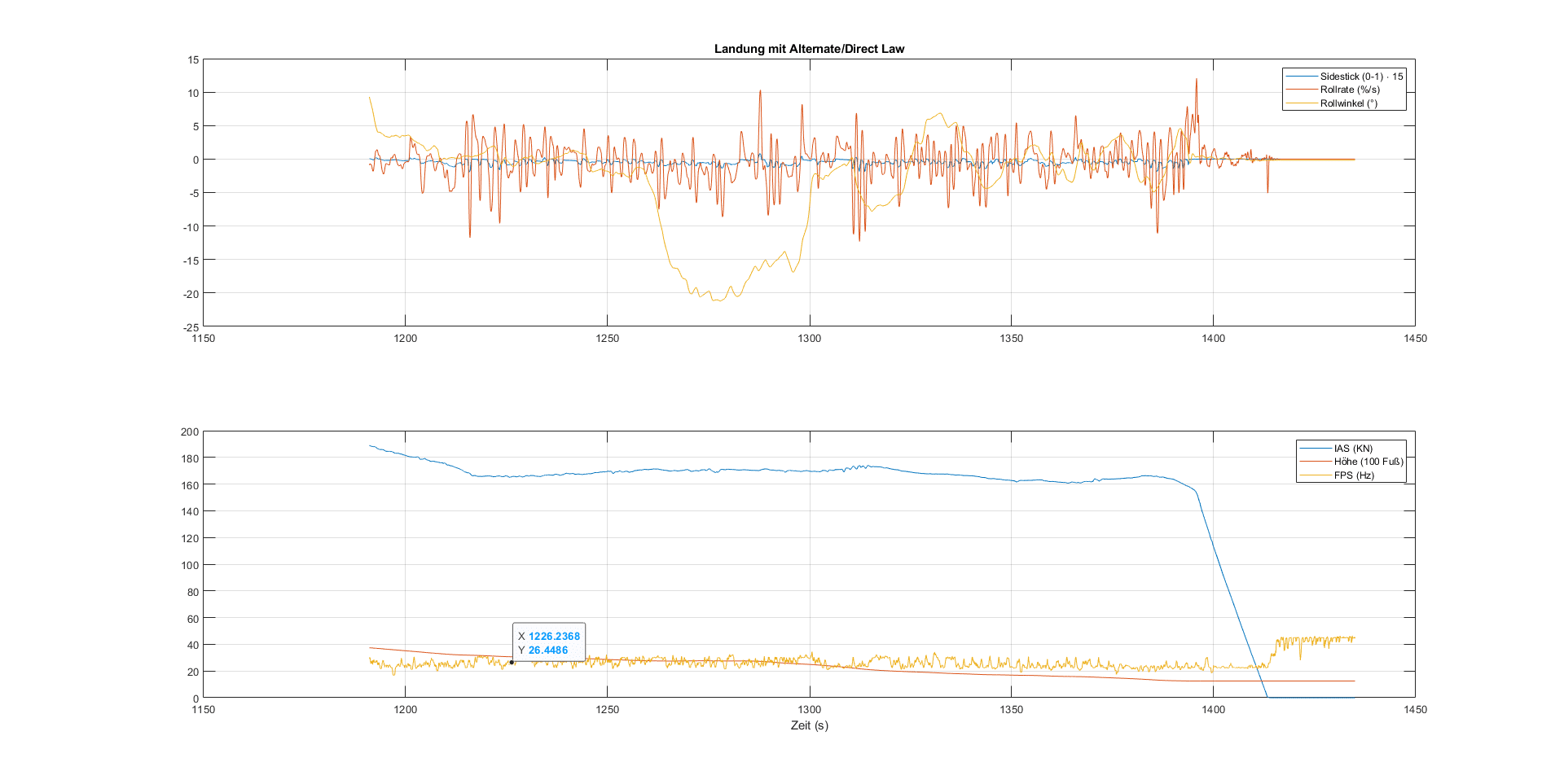Select the 200 y-axis tick on lower plot

[190, 432]
